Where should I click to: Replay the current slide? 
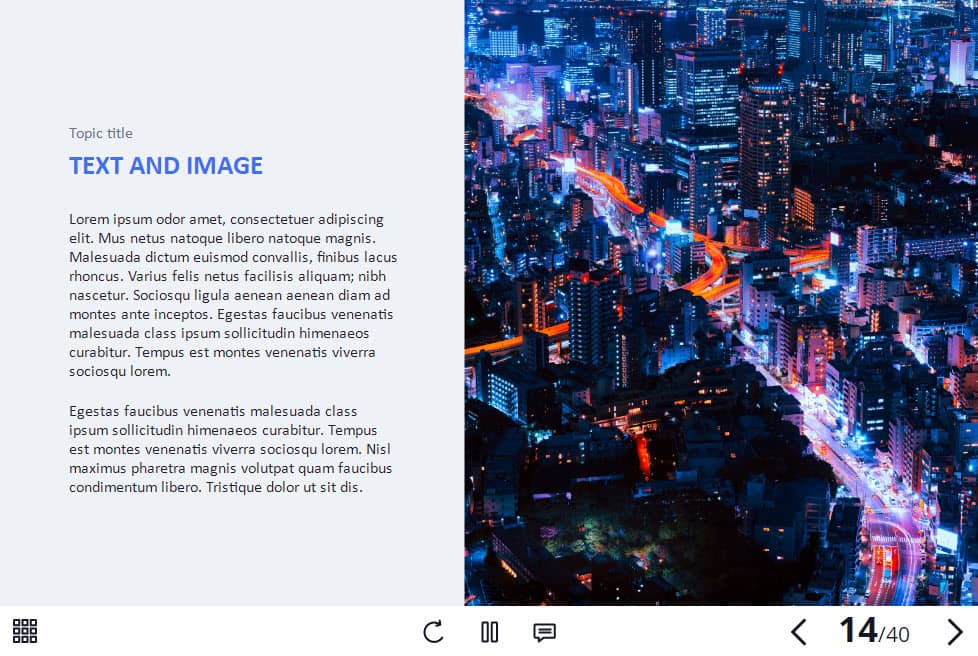(x=433, y=632)
